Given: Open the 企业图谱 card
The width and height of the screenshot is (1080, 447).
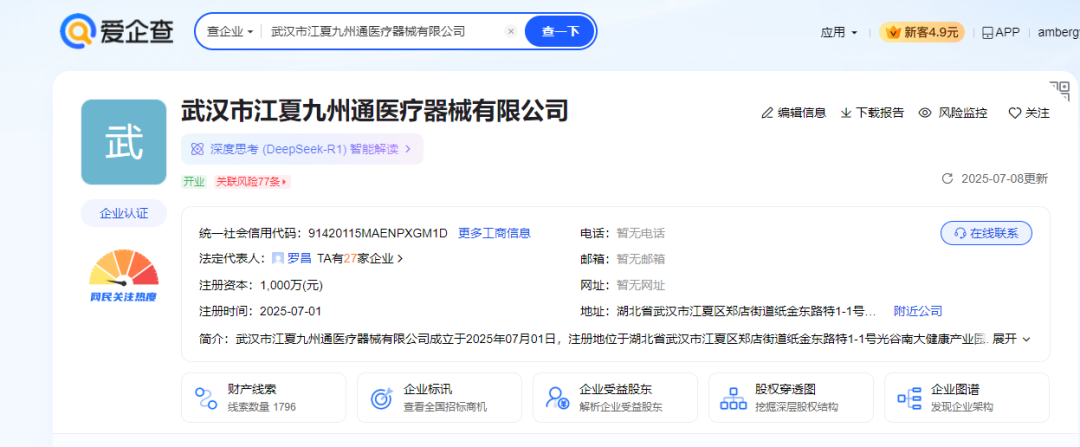Looking at the screenshot, I should pos(967,397).
